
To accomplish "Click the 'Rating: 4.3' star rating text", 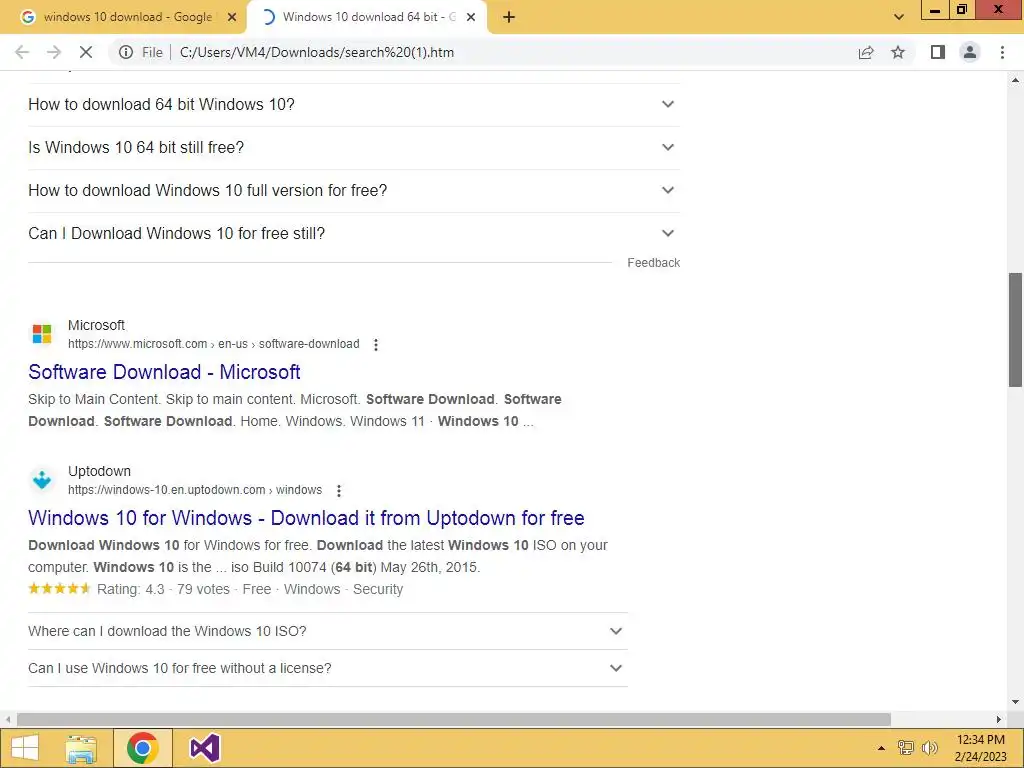I will click(131, 589).
